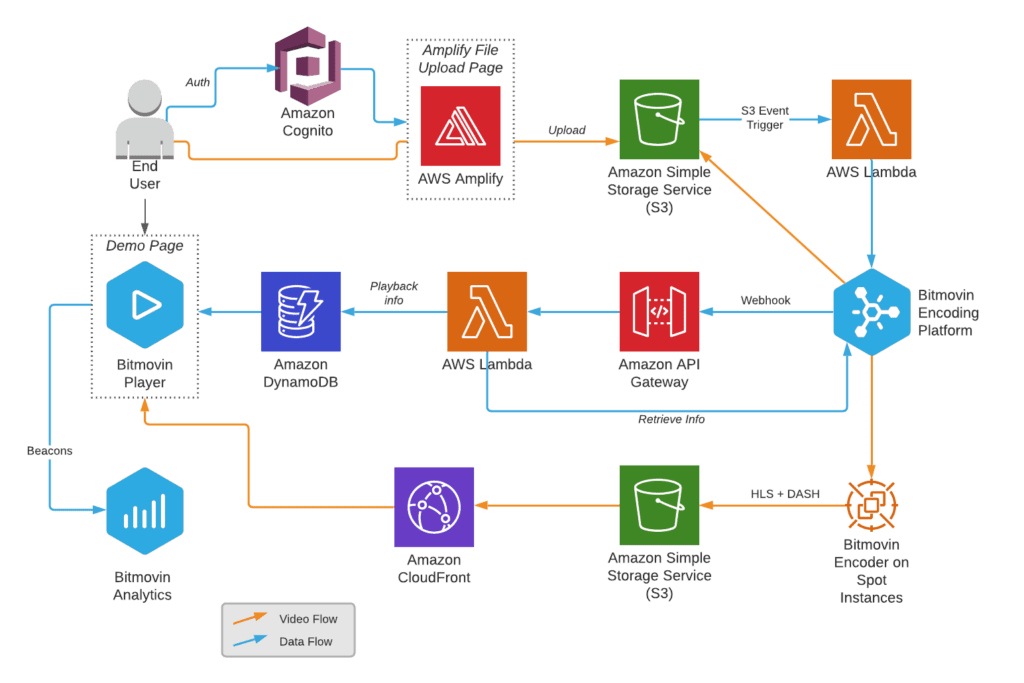This screenshot has width=1024, height=683.
Task: Click the 'Playback info' label
Action: click(x=393, y=293)
